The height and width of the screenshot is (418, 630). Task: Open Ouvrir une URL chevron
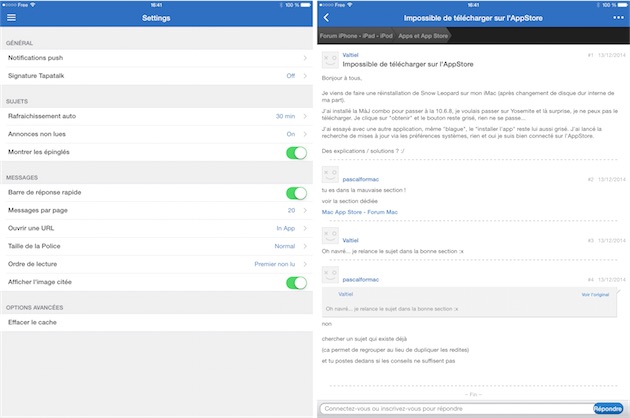click(x=305, y=228)
